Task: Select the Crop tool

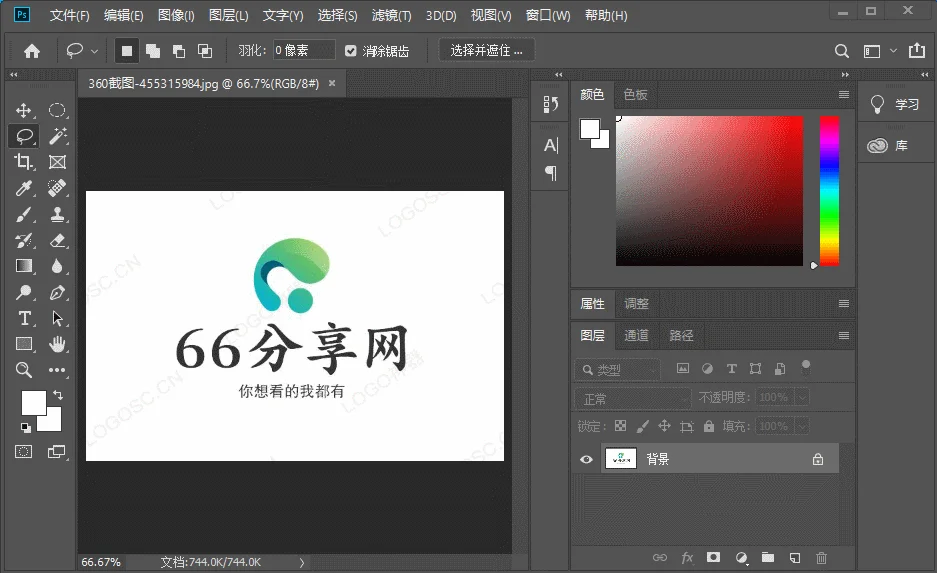Action: pyautogui.click(x=24, y=162)
